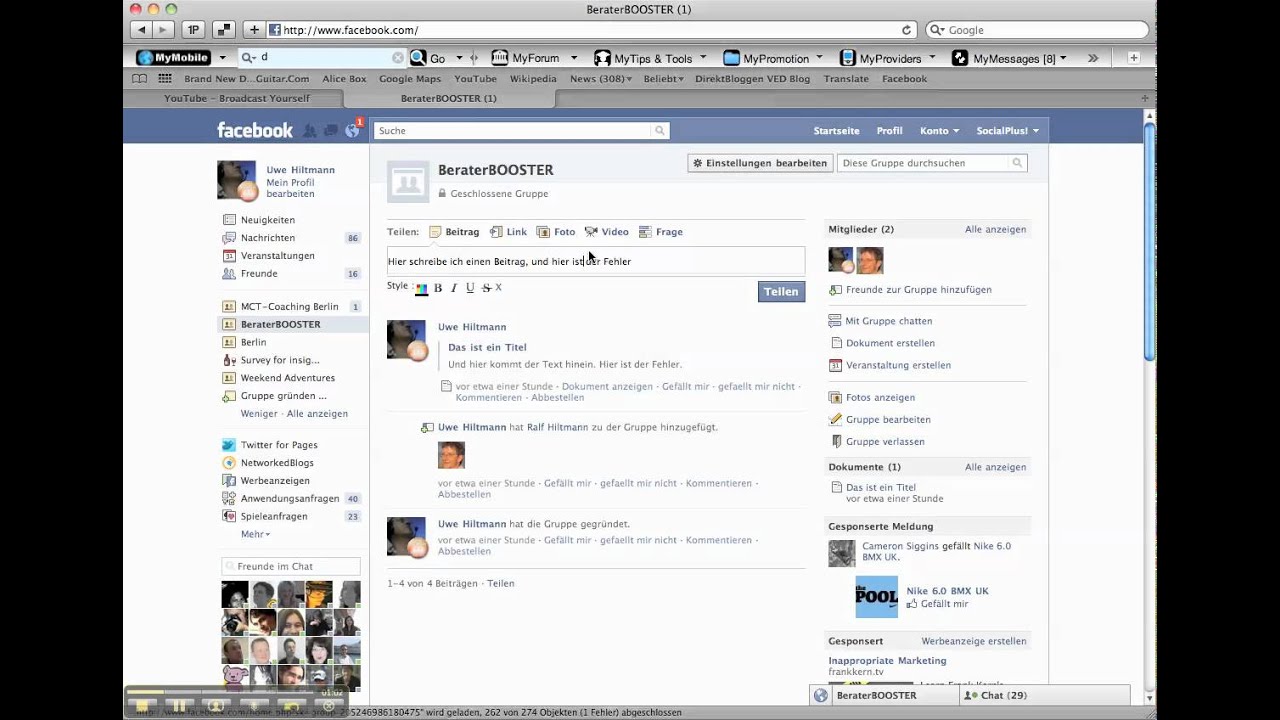
Task: Go to Startseite
Action: [836, 131]
